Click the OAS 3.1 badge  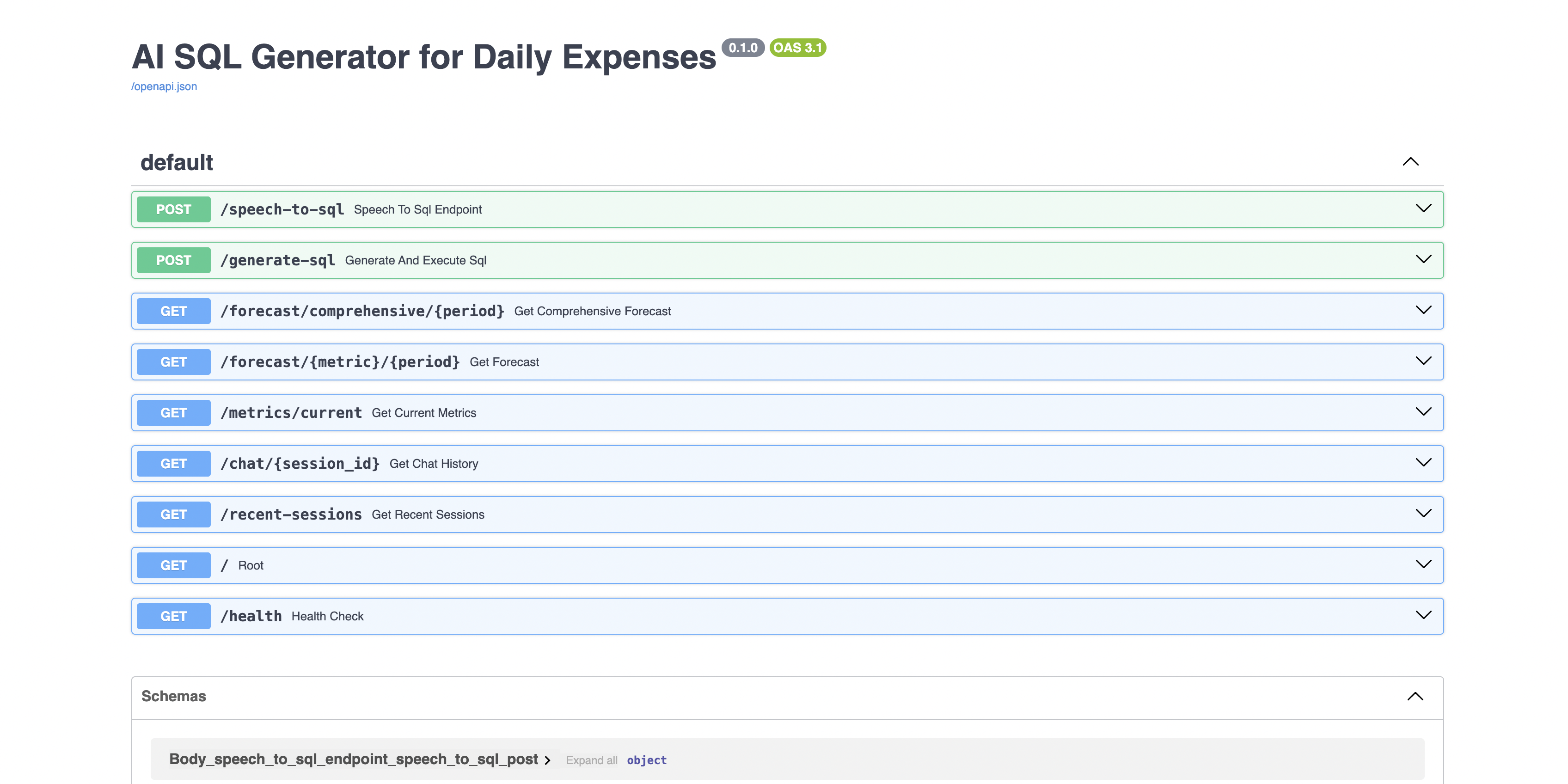pyautogui.click(x=797, y=48)
